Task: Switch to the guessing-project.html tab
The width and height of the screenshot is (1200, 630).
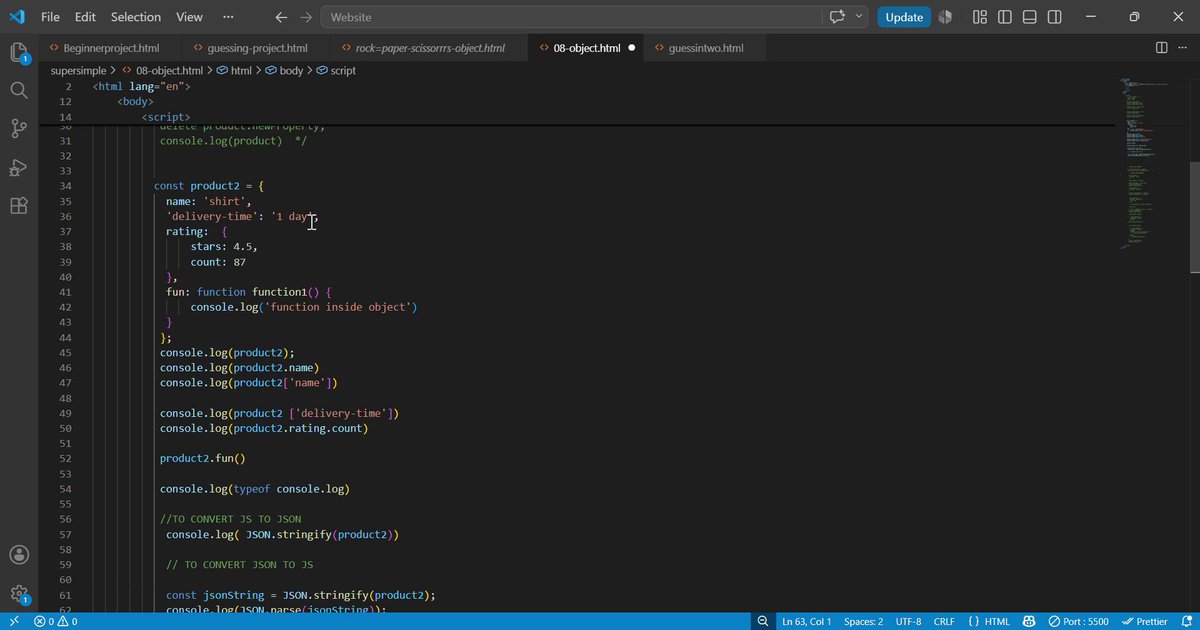Action: click(257, 48)
